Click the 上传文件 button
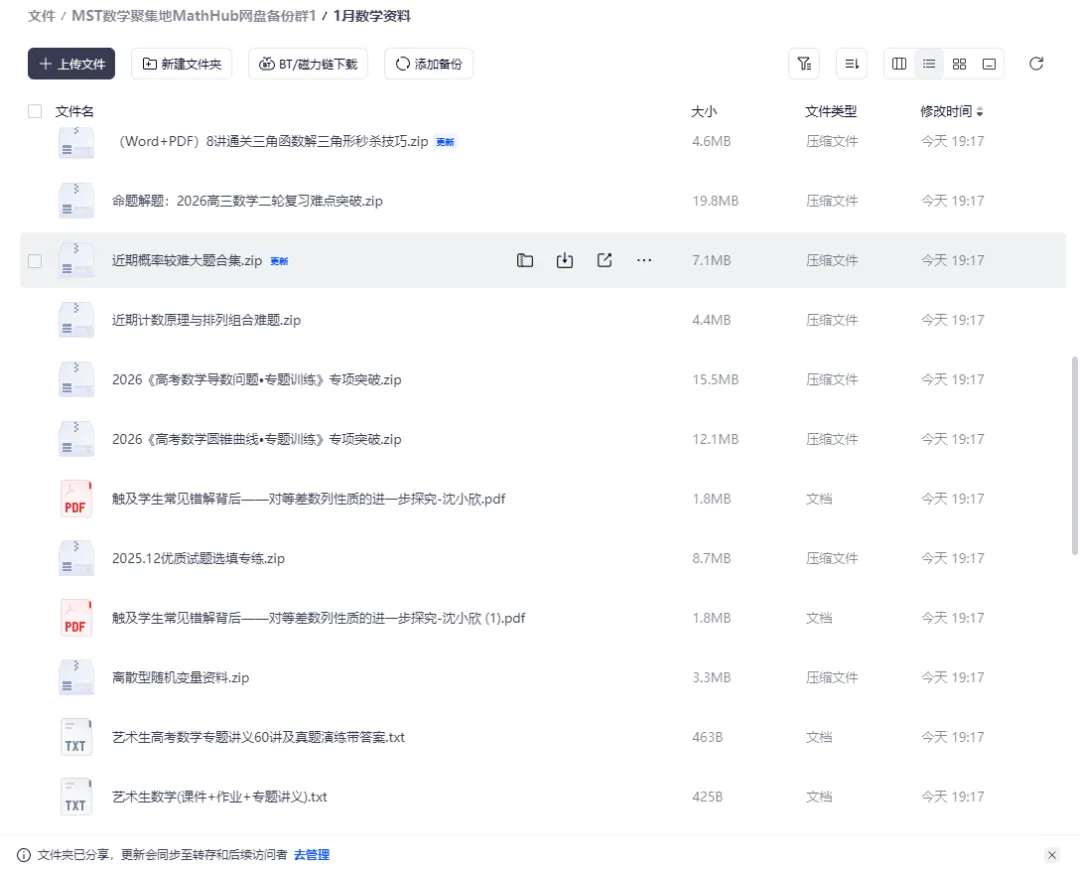1080x874 pixels. [71, 63]
